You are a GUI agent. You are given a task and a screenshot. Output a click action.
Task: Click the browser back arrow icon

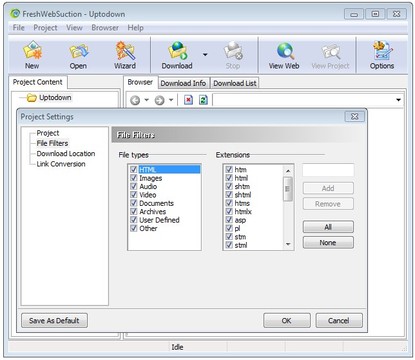coord(135,100)
